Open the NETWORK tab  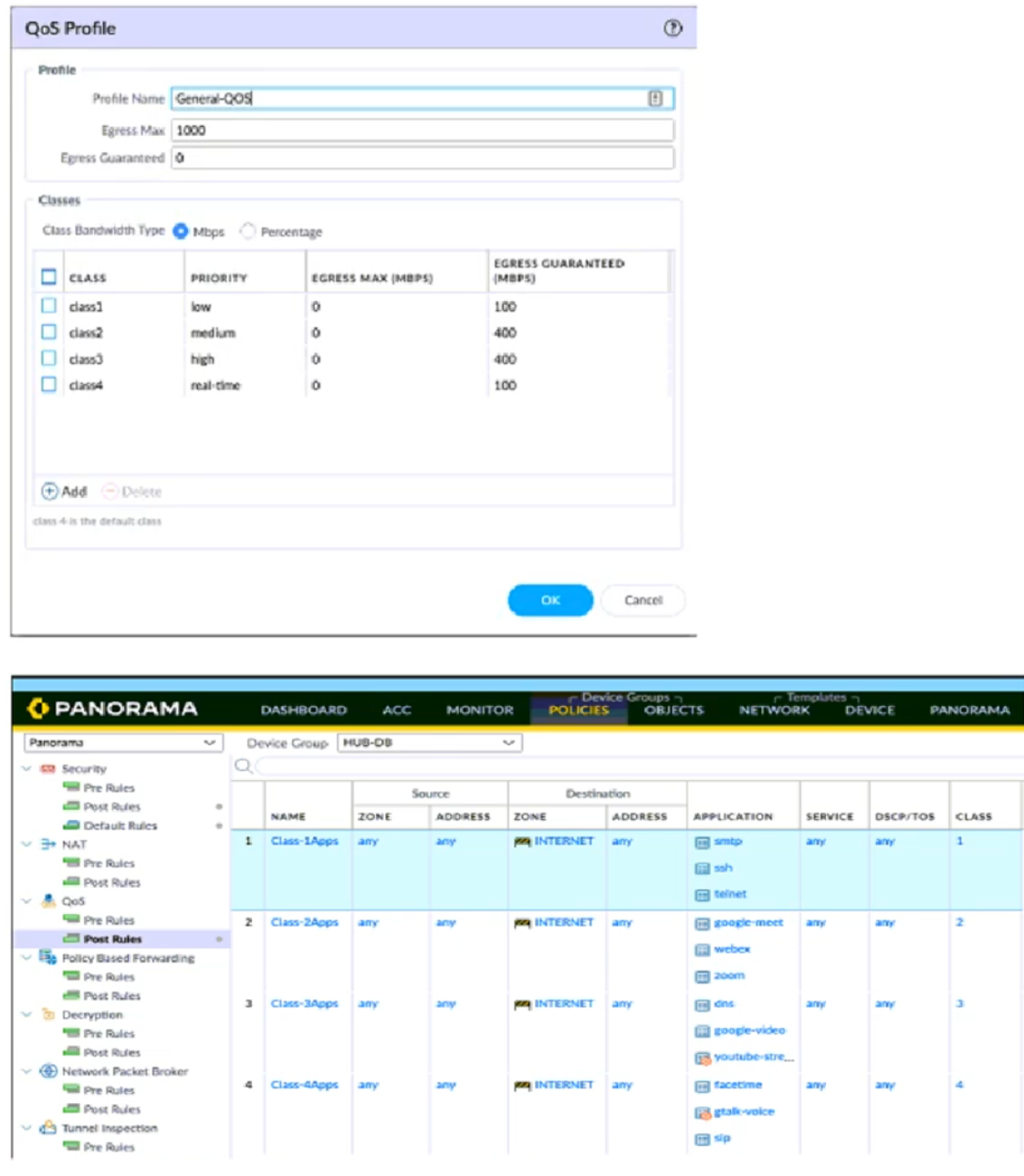(x=773, y=710)
